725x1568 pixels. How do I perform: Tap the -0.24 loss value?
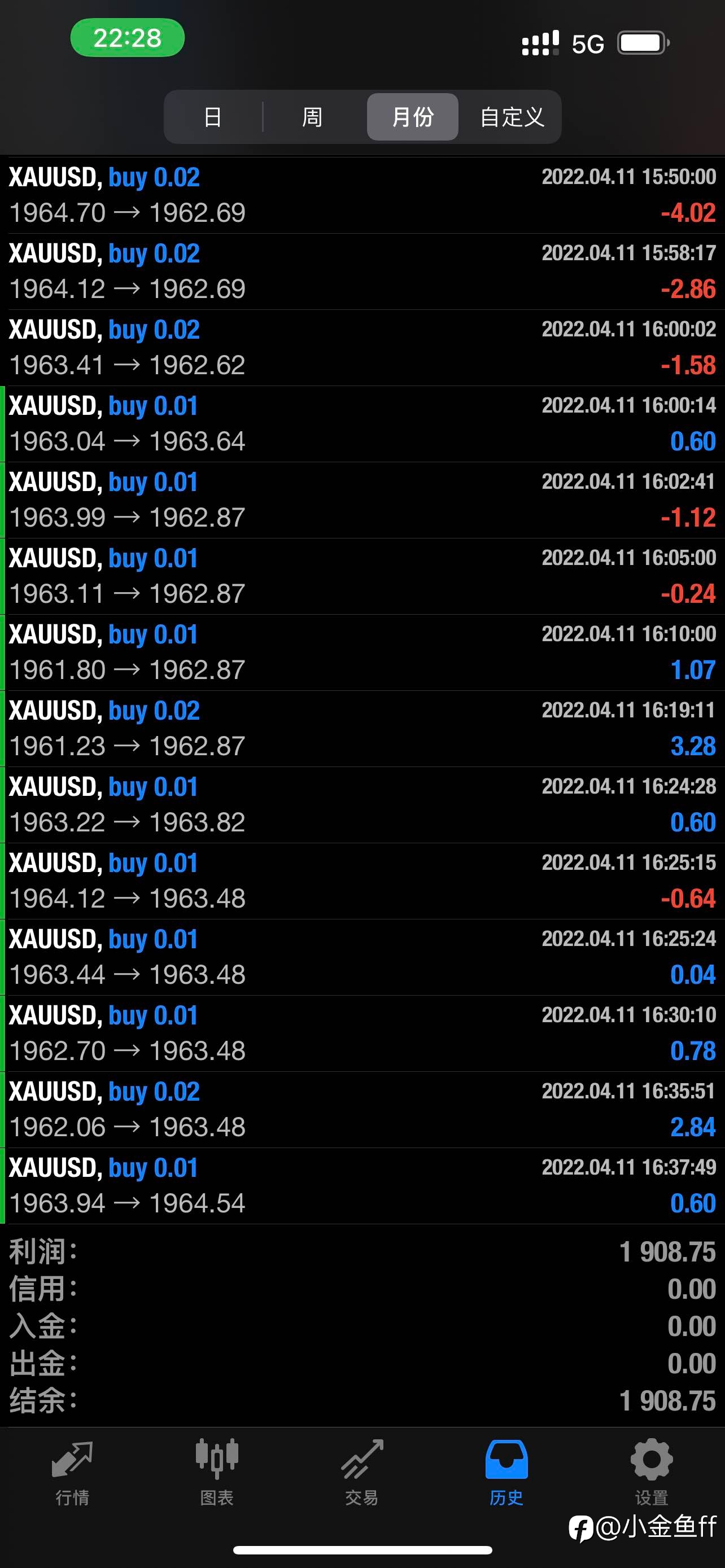[688, 593]
